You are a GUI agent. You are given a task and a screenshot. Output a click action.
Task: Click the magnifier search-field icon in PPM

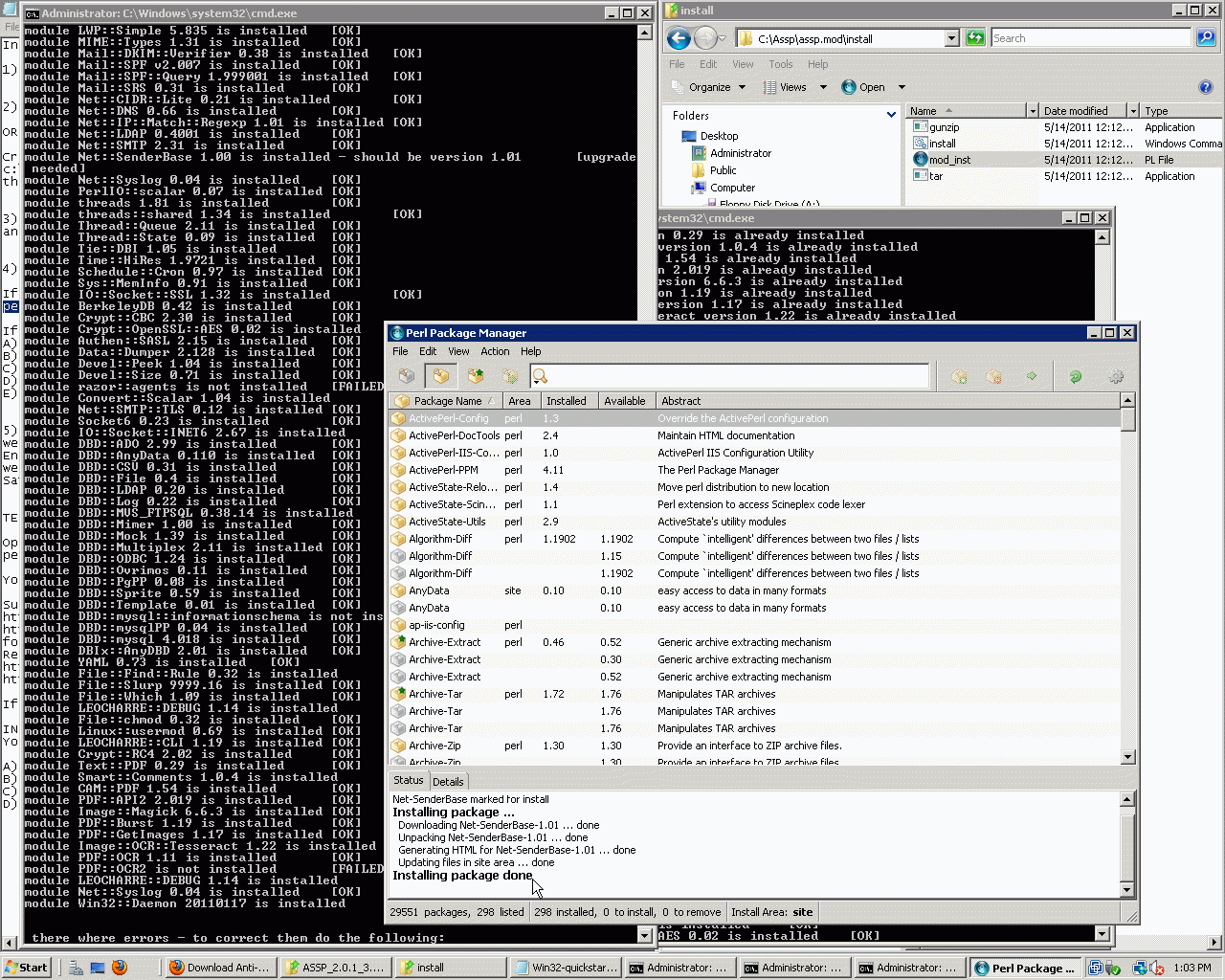pyautogui.click(x=540, y=376)
